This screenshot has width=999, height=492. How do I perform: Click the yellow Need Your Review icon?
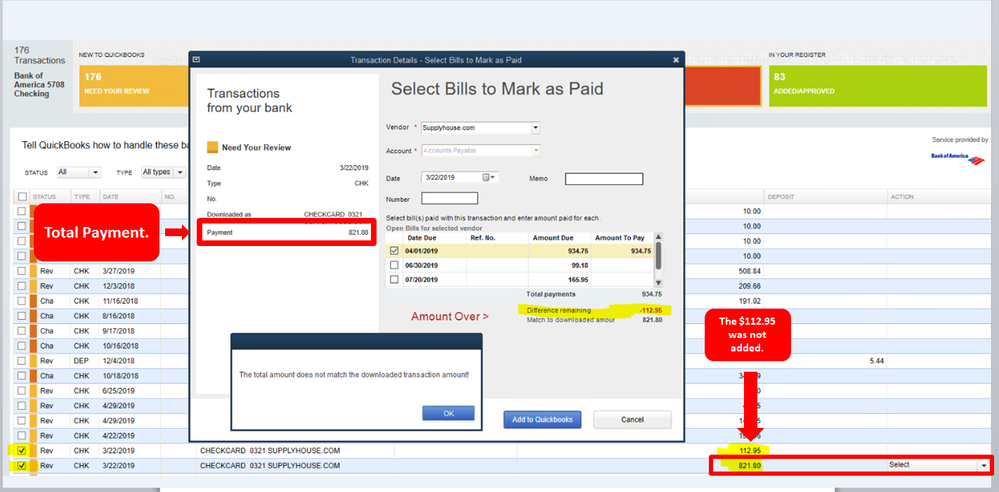click(x=212, y=148)
